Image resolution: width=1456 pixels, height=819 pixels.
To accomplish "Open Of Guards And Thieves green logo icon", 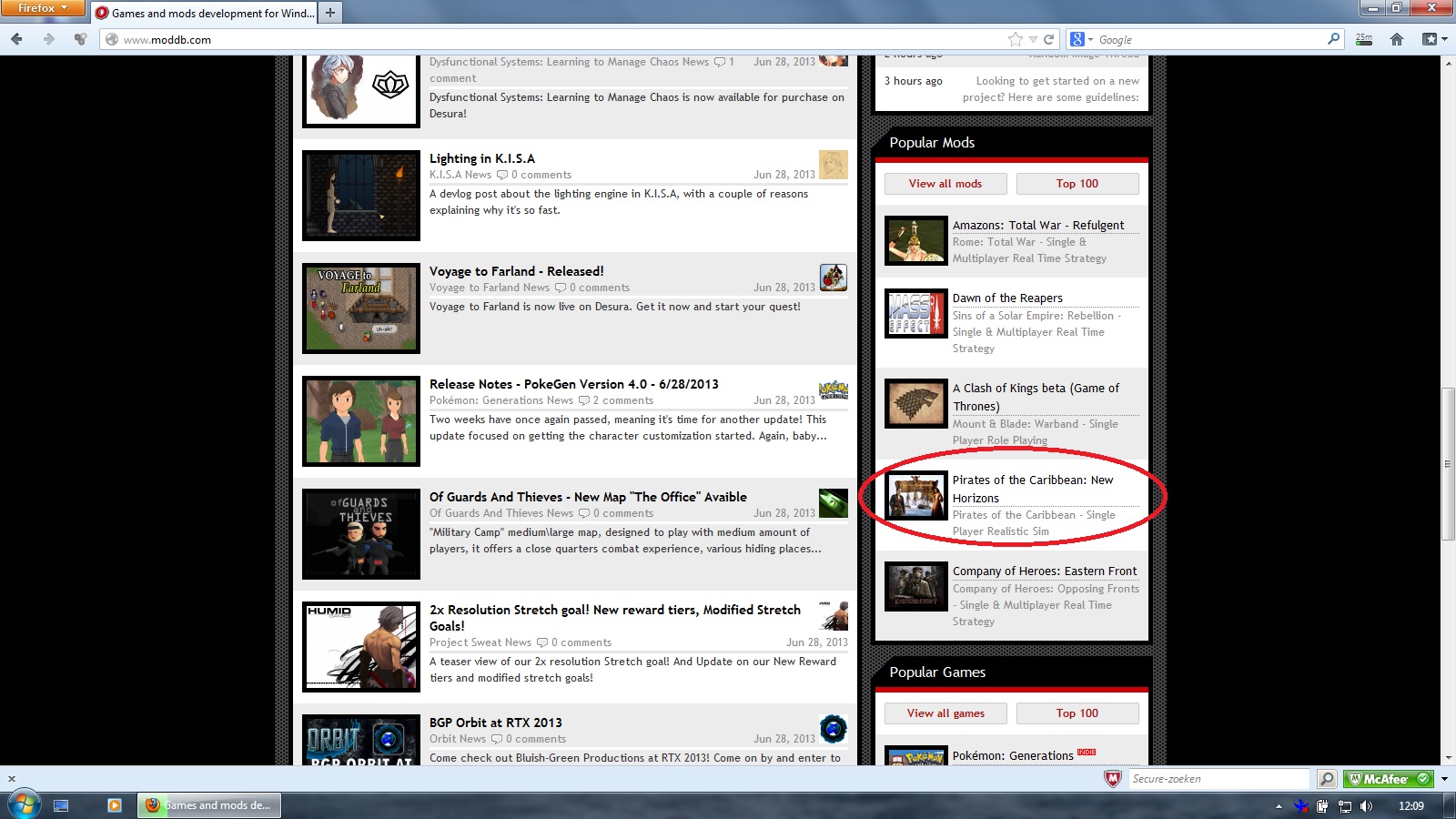I will 834,503.
